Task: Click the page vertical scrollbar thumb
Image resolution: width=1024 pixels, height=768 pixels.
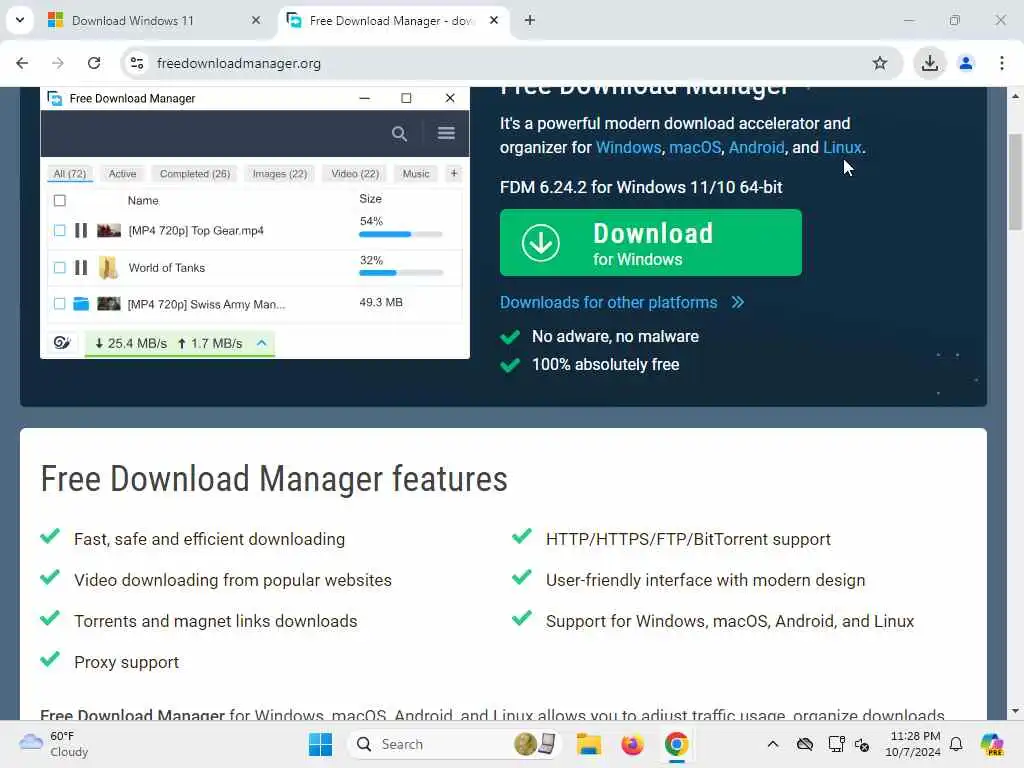Action: tap(1015, 182)
